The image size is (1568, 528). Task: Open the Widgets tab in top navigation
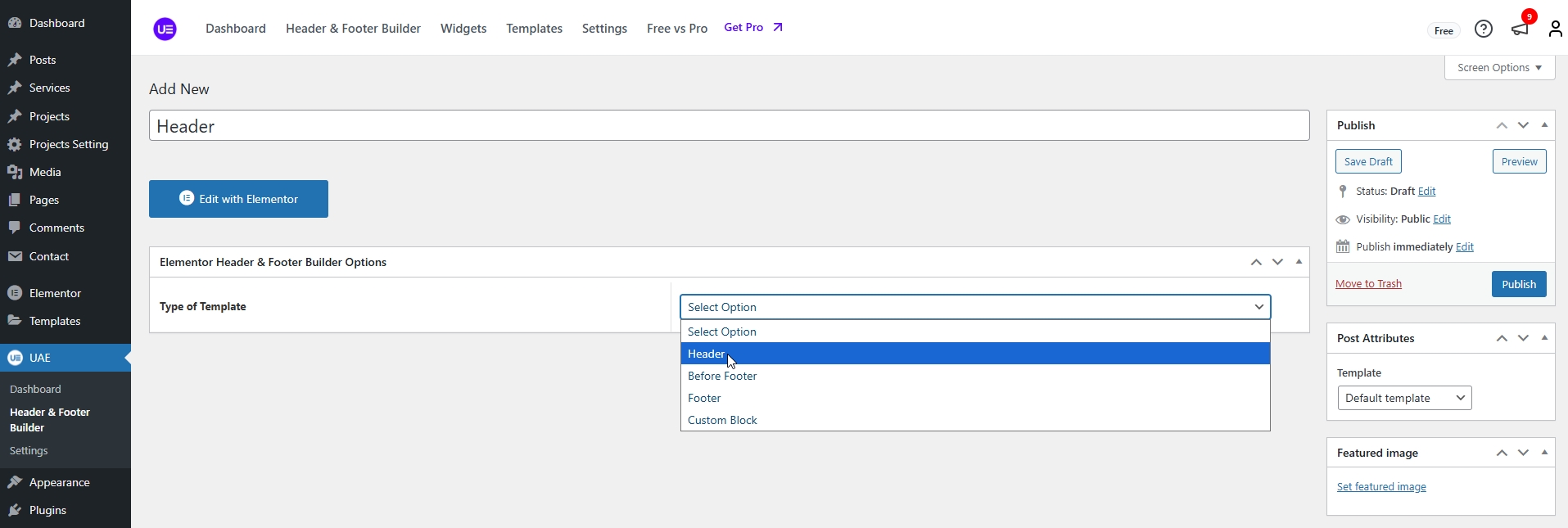(463, 29)
